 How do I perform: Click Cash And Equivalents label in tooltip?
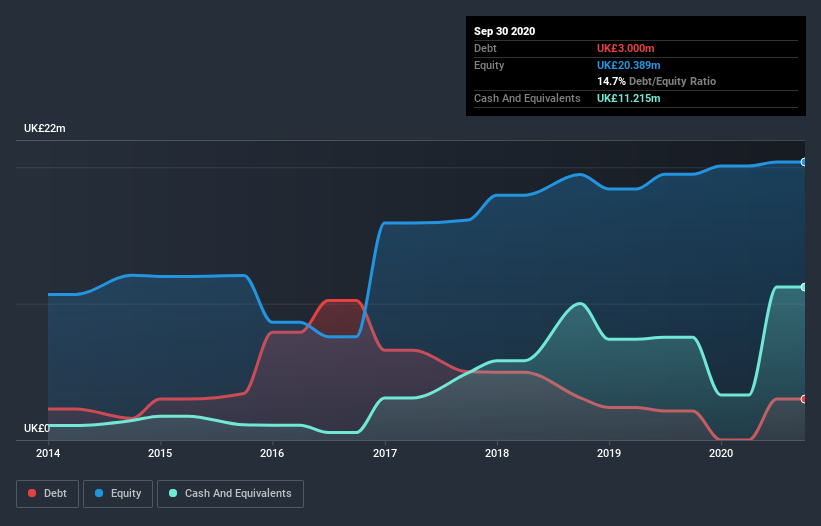click(527, 98)
